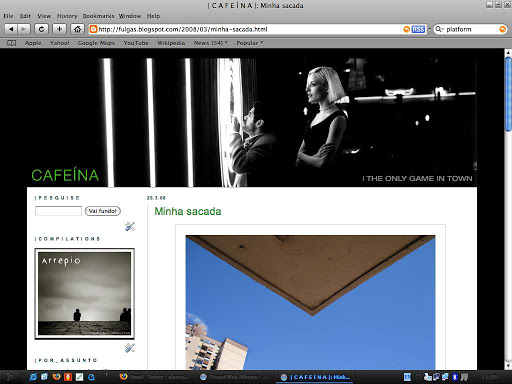Click the Forward arrow button
The height and width of the screenshot is (384, 512).
(x=24, y=29)
